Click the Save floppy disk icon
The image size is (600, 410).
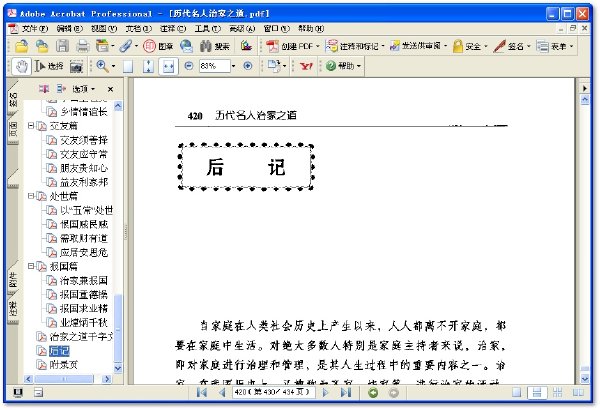coord(62,46)
